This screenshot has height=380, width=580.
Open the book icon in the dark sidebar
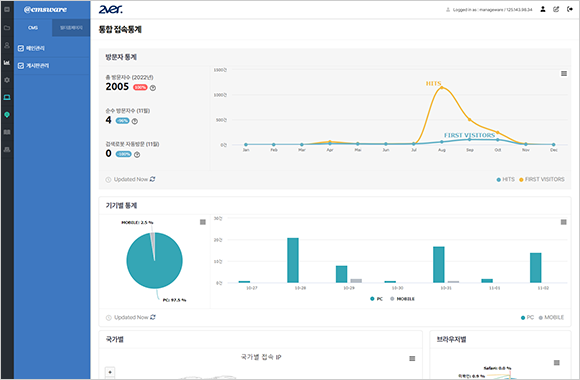[x=7, y=132]
